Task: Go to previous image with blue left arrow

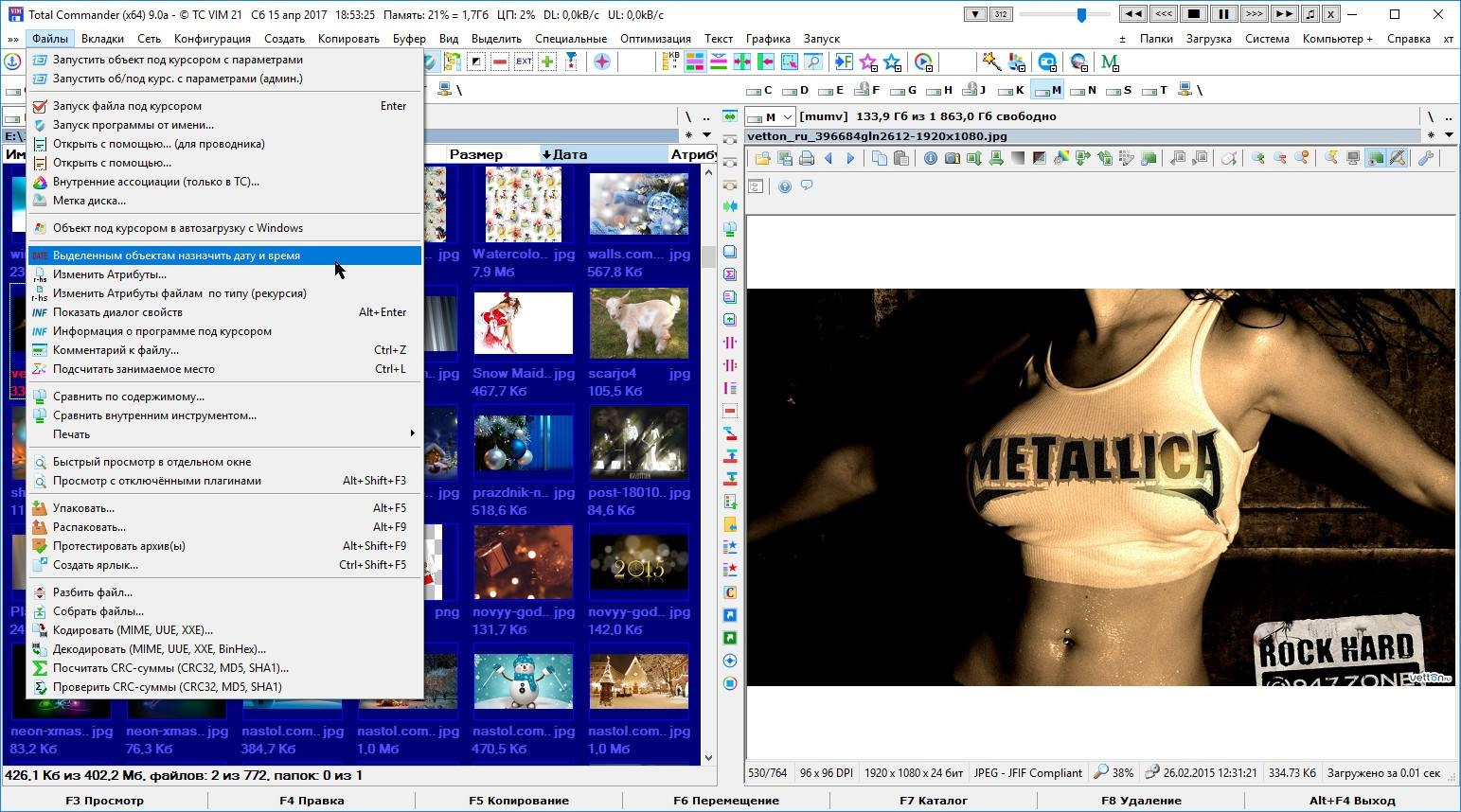Action: 828,158
